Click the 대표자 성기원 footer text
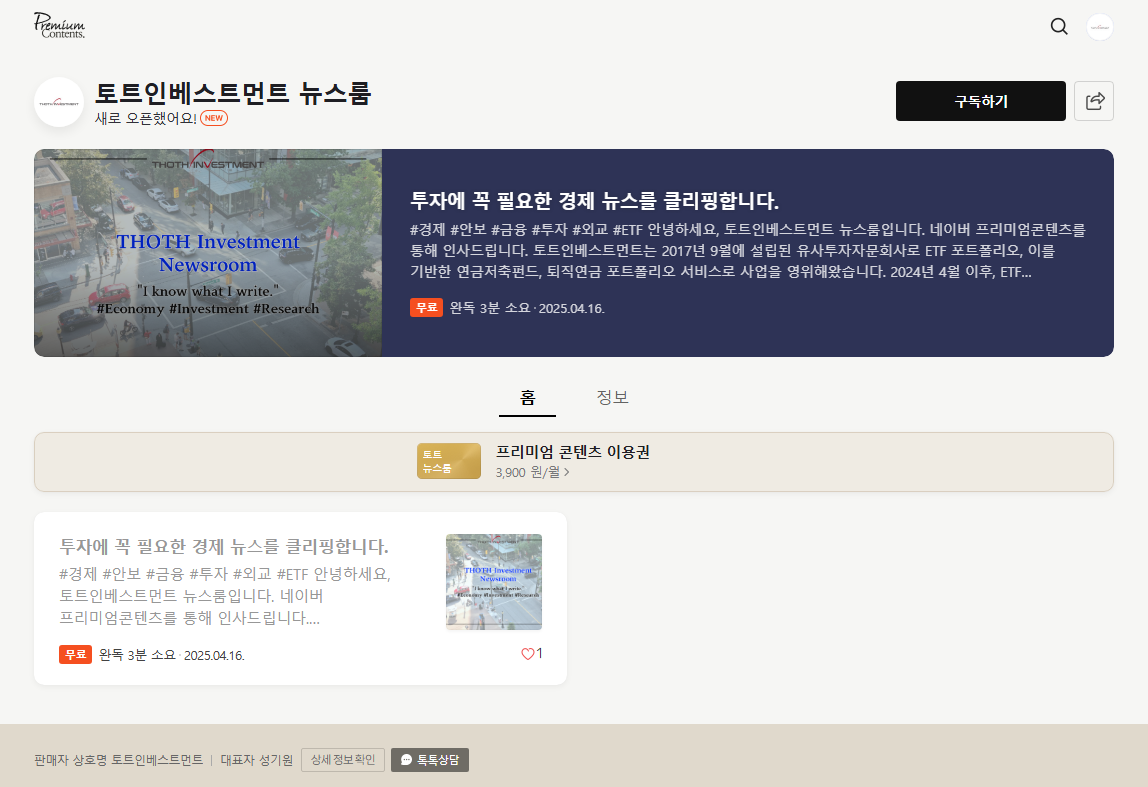Image resolution: width=1148 pixels, height=787 pixels. coord(257,760)
